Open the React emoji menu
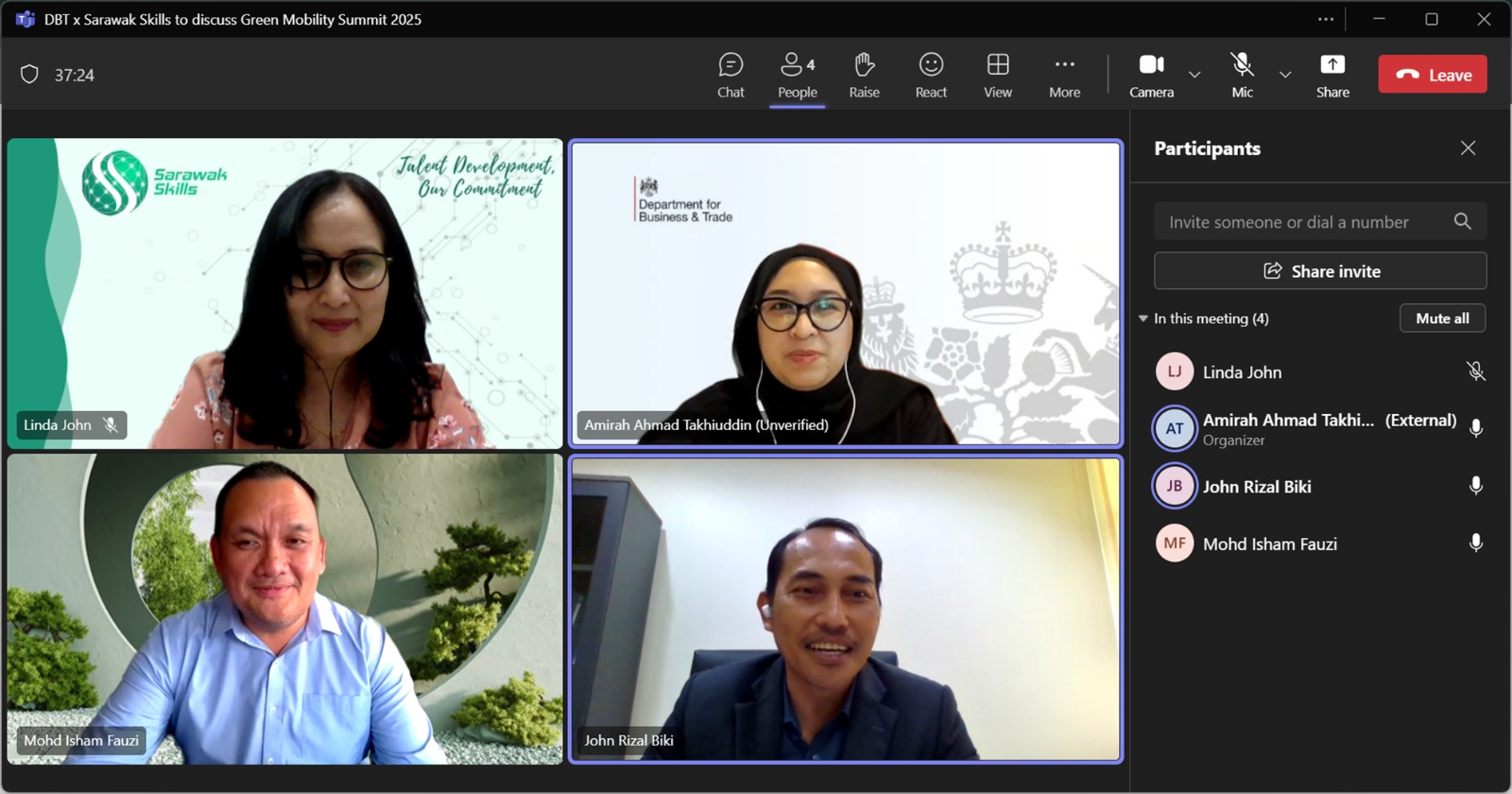 (x=931, y=75)
